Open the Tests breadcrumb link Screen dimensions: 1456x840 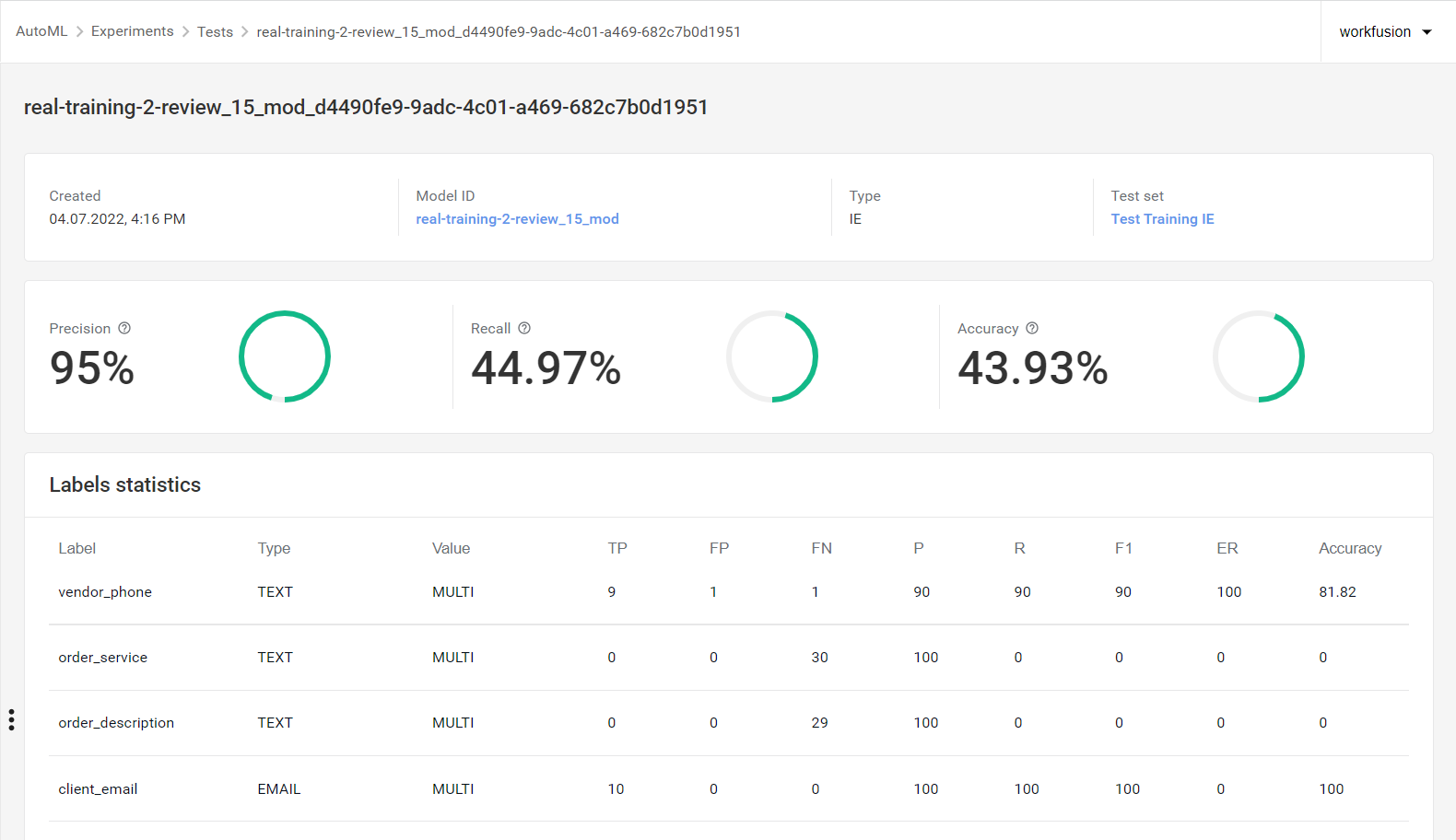[x=215, y=31]
